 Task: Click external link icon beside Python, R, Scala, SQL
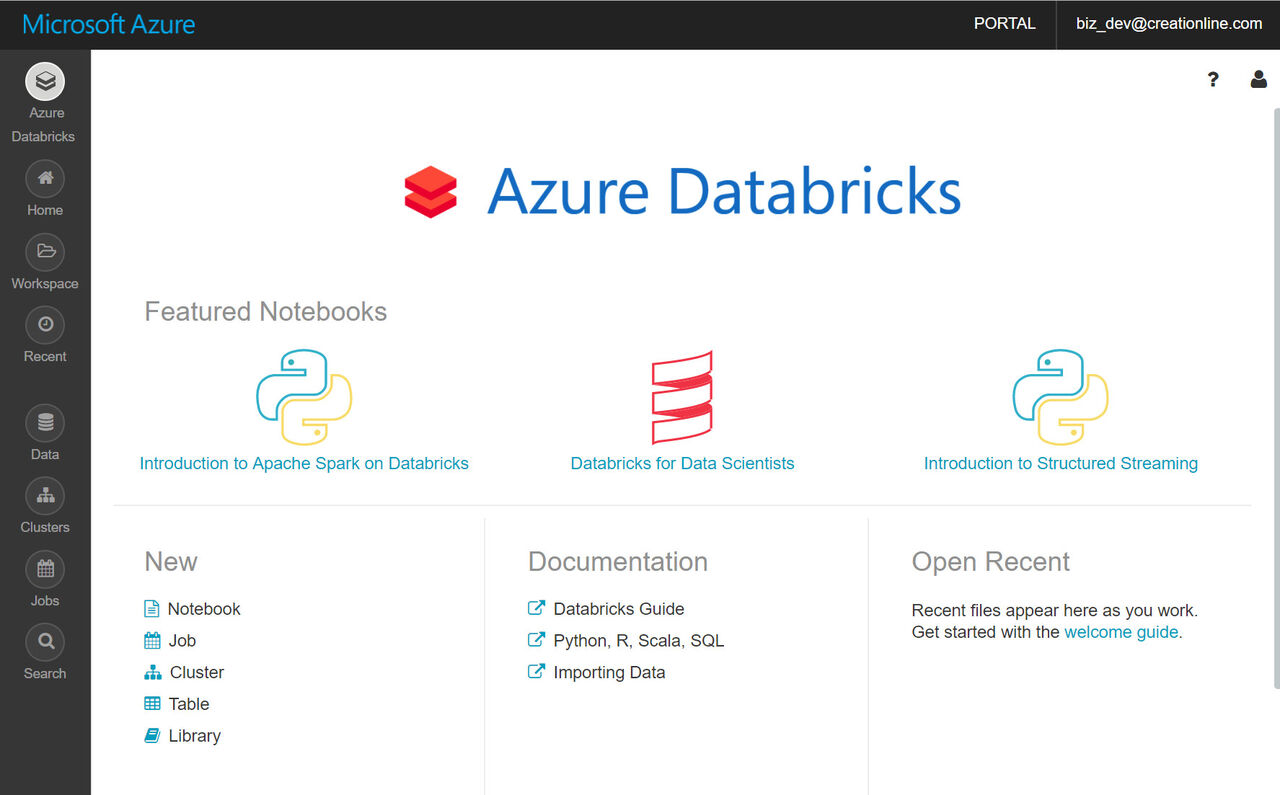pyautogui.click(x=537, y=640)
